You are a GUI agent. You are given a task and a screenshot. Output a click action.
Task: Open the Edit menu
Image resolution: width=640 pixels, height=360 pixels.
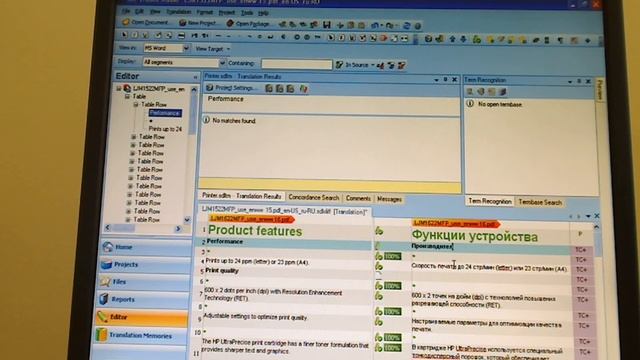pos(139,11)
